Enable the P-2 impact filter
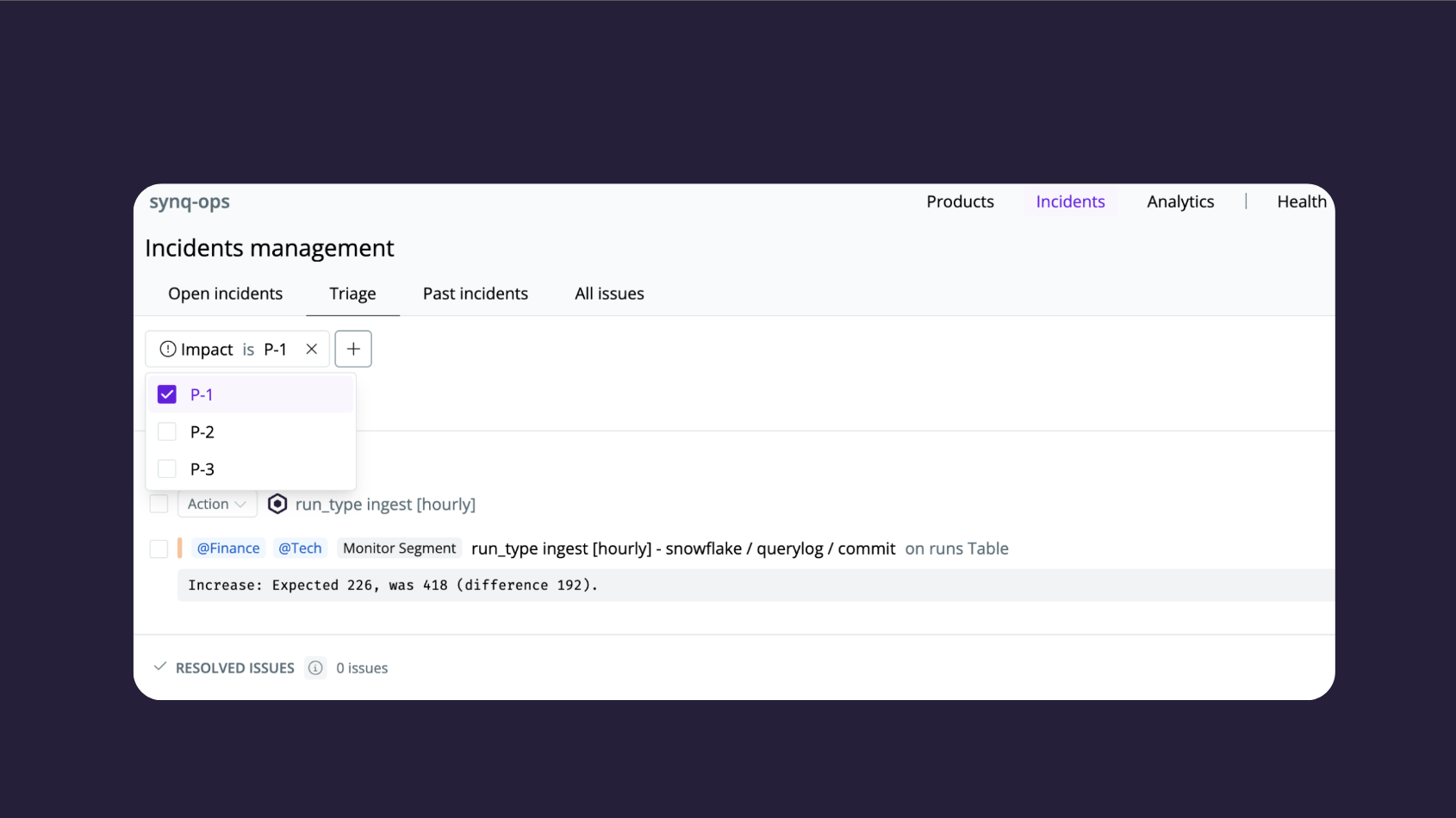The width and height of the screenshot is (1456, 818). point(166,431)
